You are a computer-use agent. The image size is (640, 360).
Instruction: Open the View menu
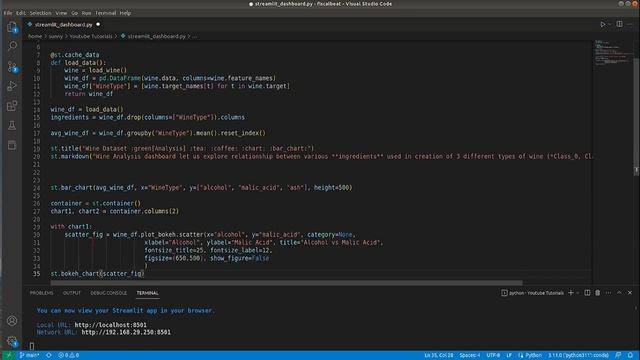click(x=61, y=13)
